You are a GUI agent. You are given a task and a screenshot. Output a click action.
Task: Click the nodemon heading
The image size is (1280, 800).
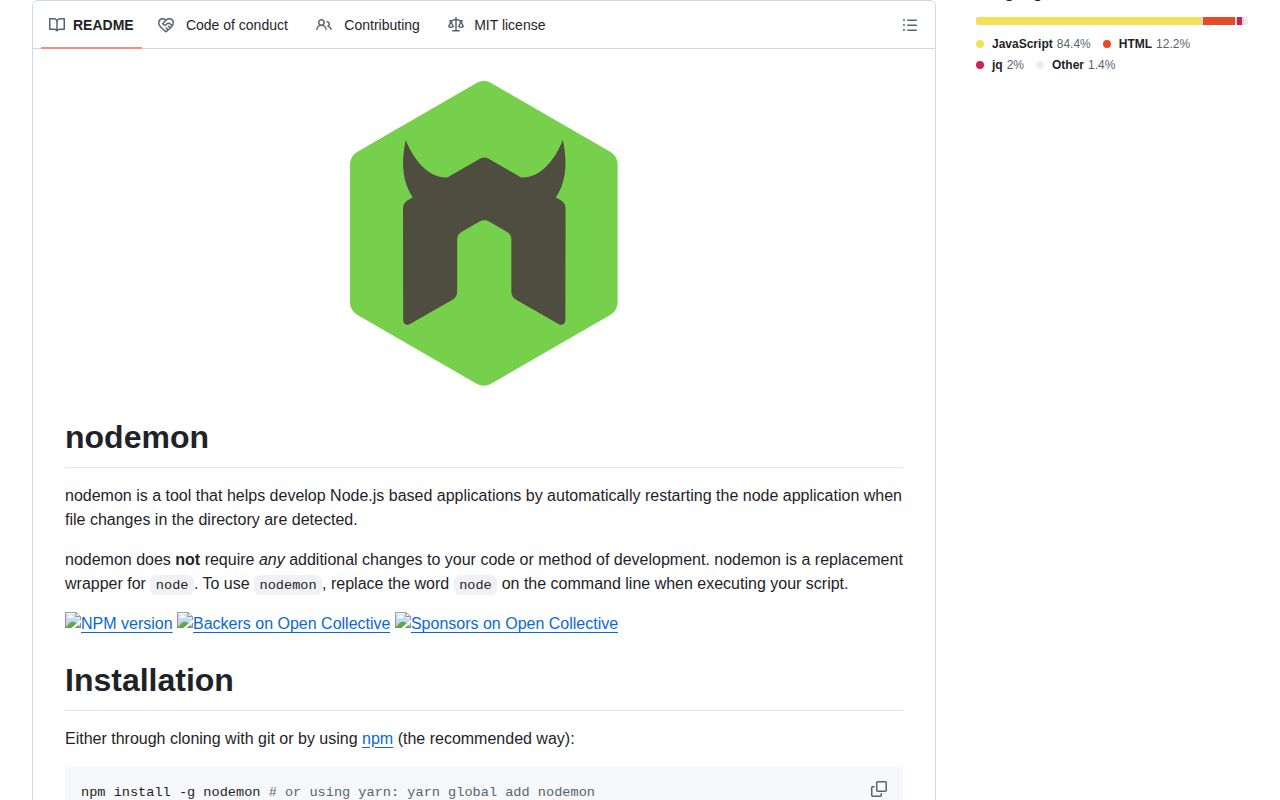[137, 437]
